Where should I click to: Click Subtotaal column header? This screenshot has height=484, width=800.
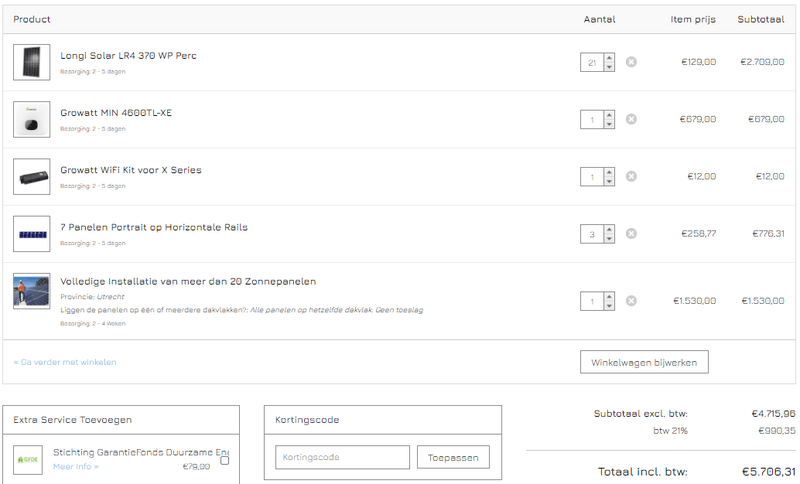pyautogui.click(x=761, y=19)
